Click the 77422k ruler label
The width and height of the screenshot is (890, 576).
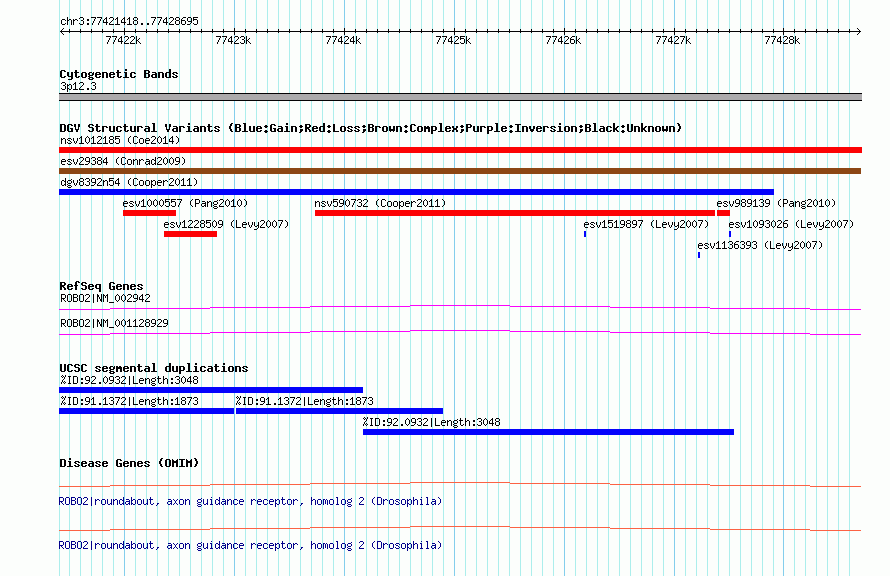(x=123, y=40)
